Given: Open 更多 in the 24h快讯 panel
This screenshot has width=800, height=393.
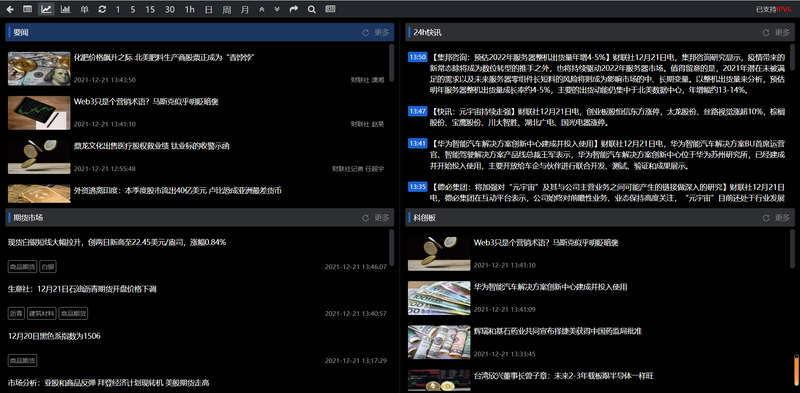Looking at the screenshot, I should click(x=782, y=32).
